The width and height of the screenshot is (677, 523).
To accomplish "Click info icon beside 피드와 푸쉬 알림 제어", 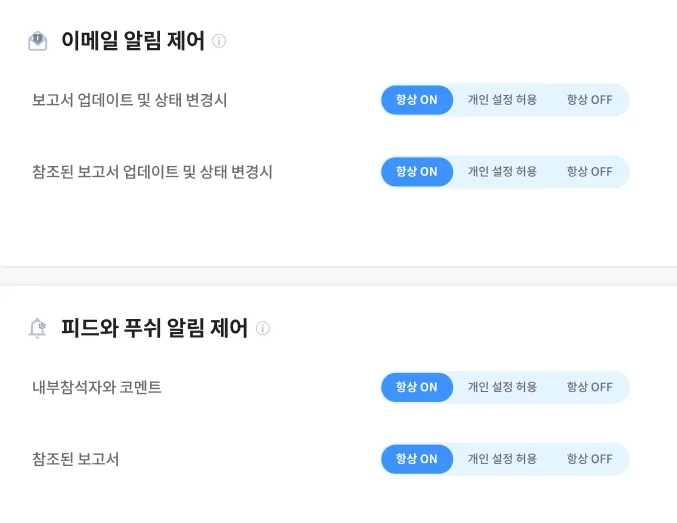I will click(x=263, y=328).
